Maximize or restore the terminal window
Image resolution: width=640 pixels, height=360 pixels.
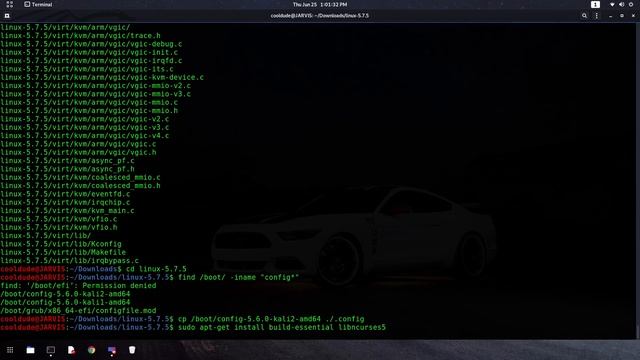coord(622,16)
